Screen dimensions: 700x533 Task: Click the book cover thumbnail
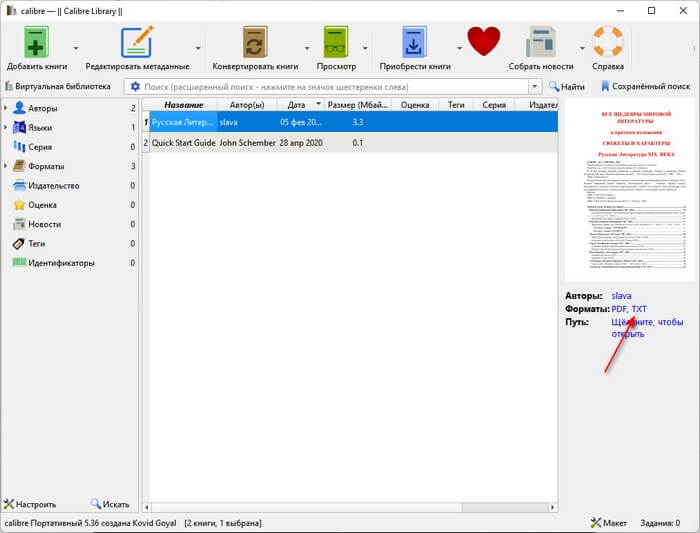click(x=630, y=190)
